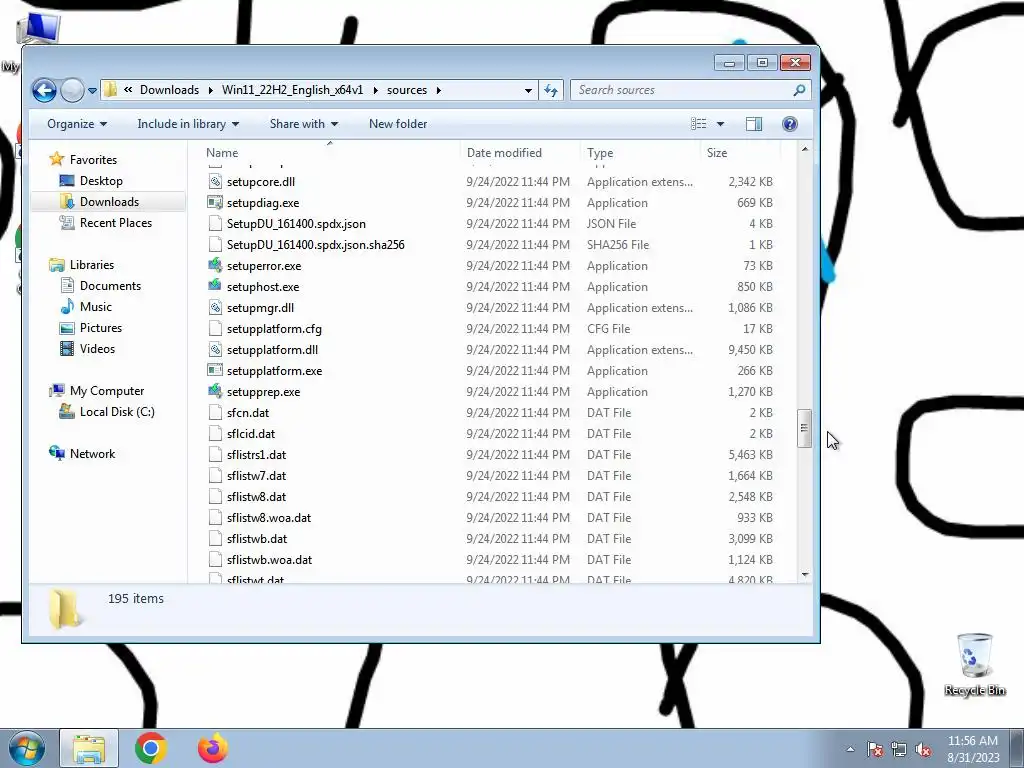This screenshot has height=768, width=1024.
Task: Open the Help icon
Action: (x=790, y=124)
